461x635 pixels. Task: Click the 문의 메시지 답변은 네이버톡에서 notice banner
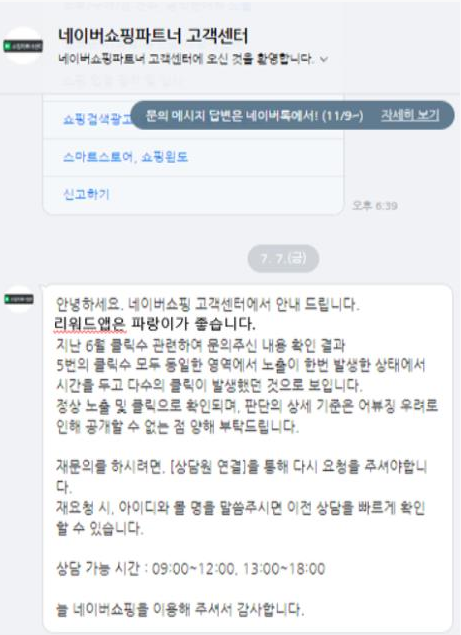(x=292, y=115)
